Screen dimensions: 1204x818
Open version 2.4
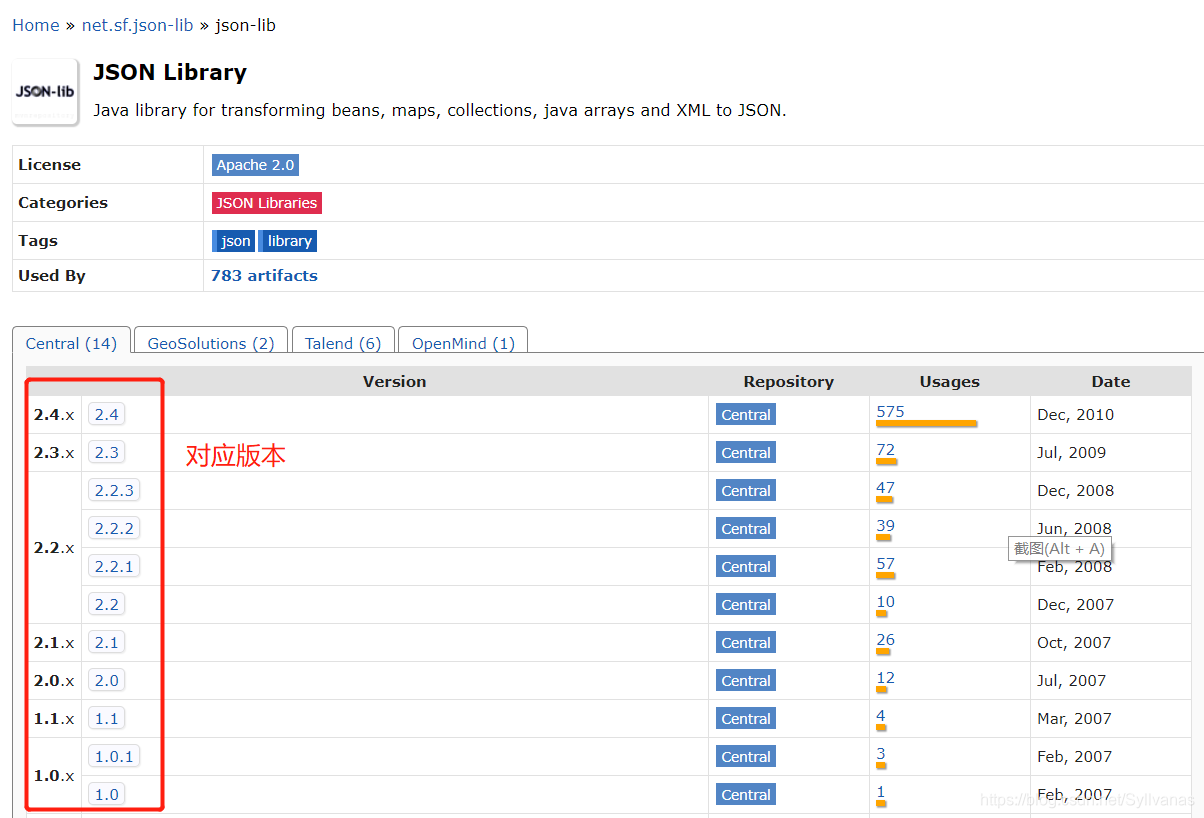106,414
